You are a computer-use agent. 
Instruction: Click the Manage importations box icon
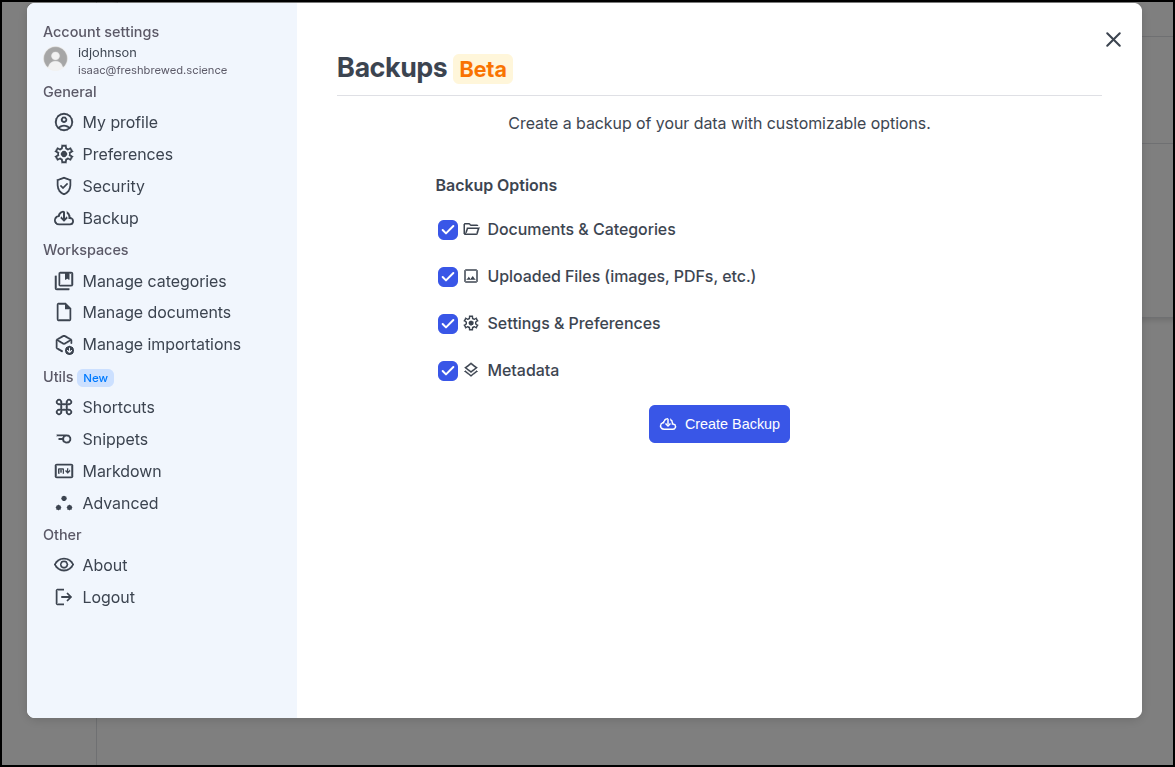tap(64, 344)
